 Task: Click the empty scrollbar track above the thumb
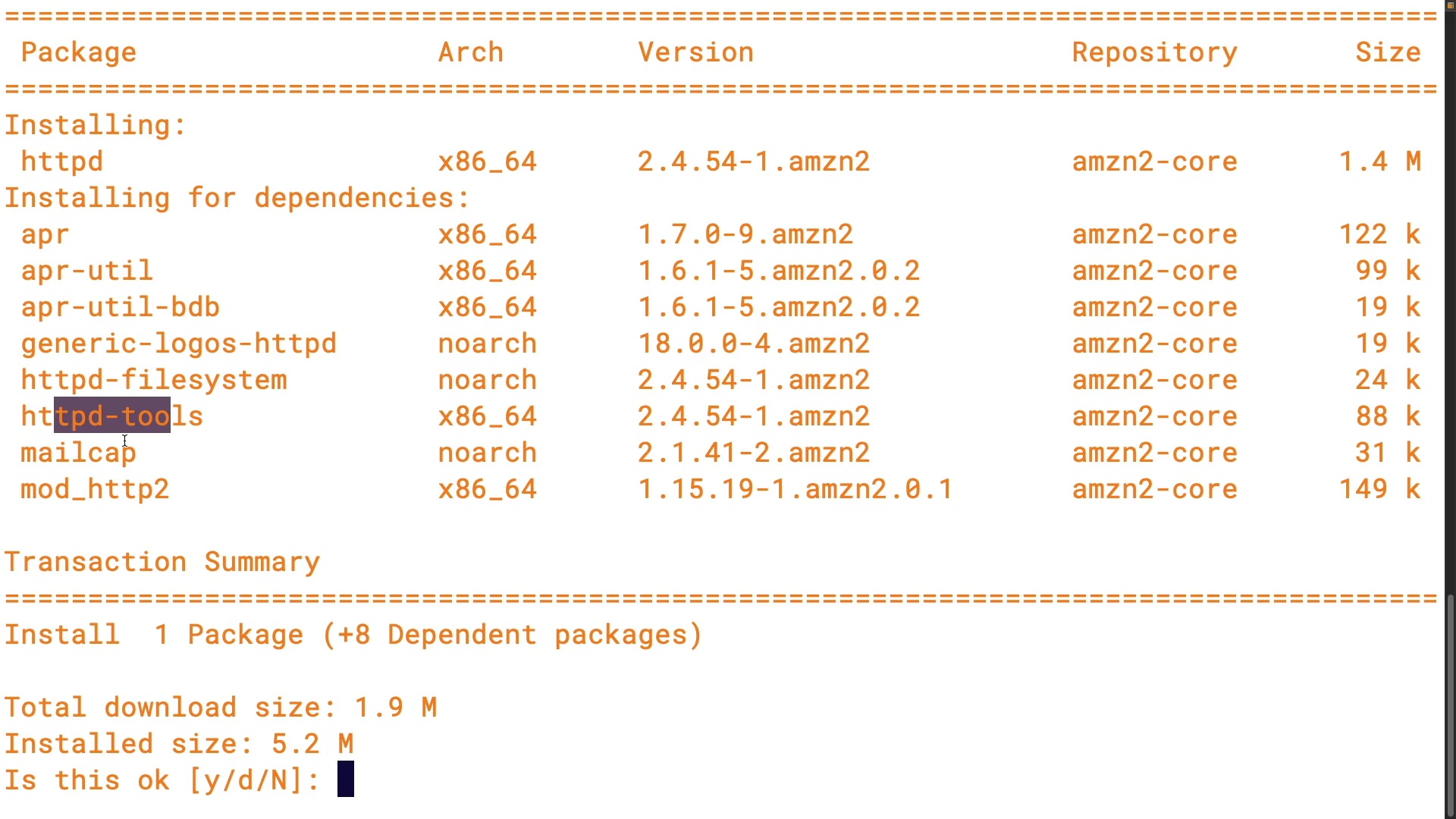[x=1450, y=303]
